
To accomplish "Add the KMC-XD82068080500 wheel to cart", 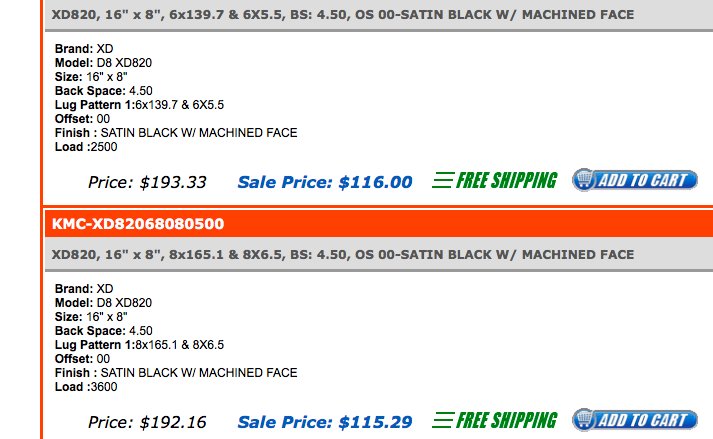I will 635,420.
